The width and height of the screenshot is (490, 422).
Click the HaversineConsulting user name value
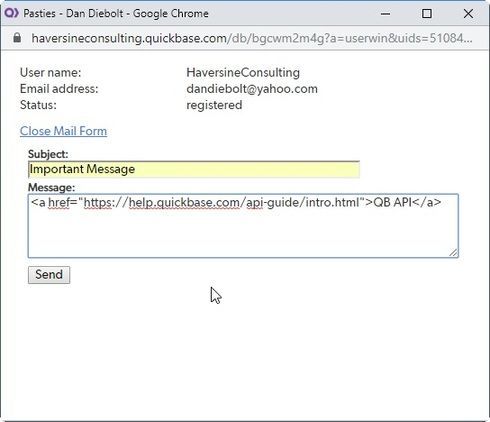pos(243,72)
